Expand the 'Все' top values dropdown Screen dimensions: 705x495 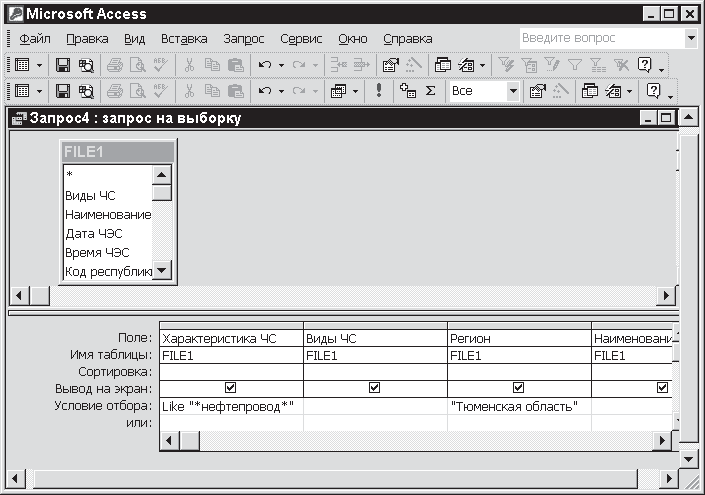513,91
